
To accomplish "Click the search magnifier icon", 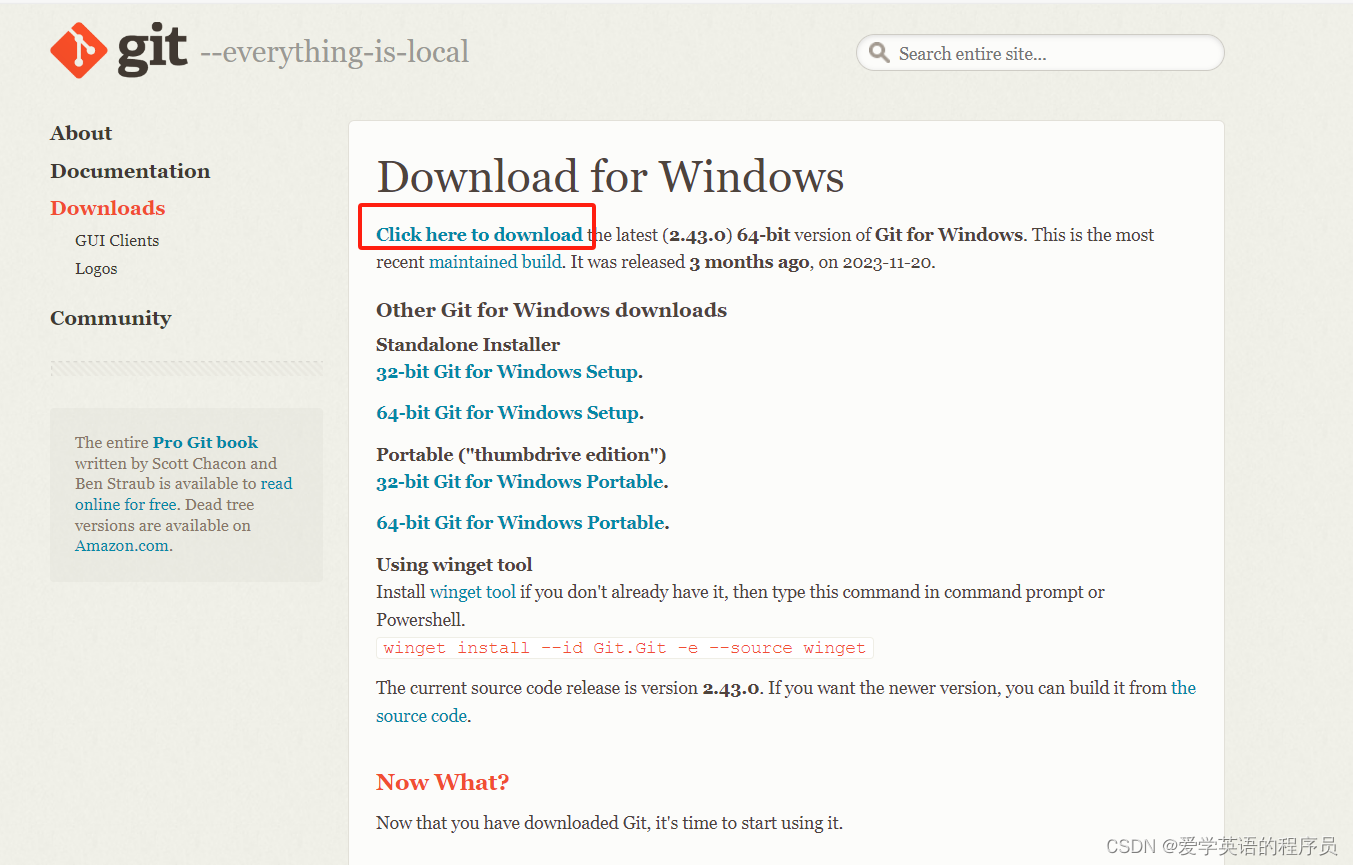I will coord(879,52).
